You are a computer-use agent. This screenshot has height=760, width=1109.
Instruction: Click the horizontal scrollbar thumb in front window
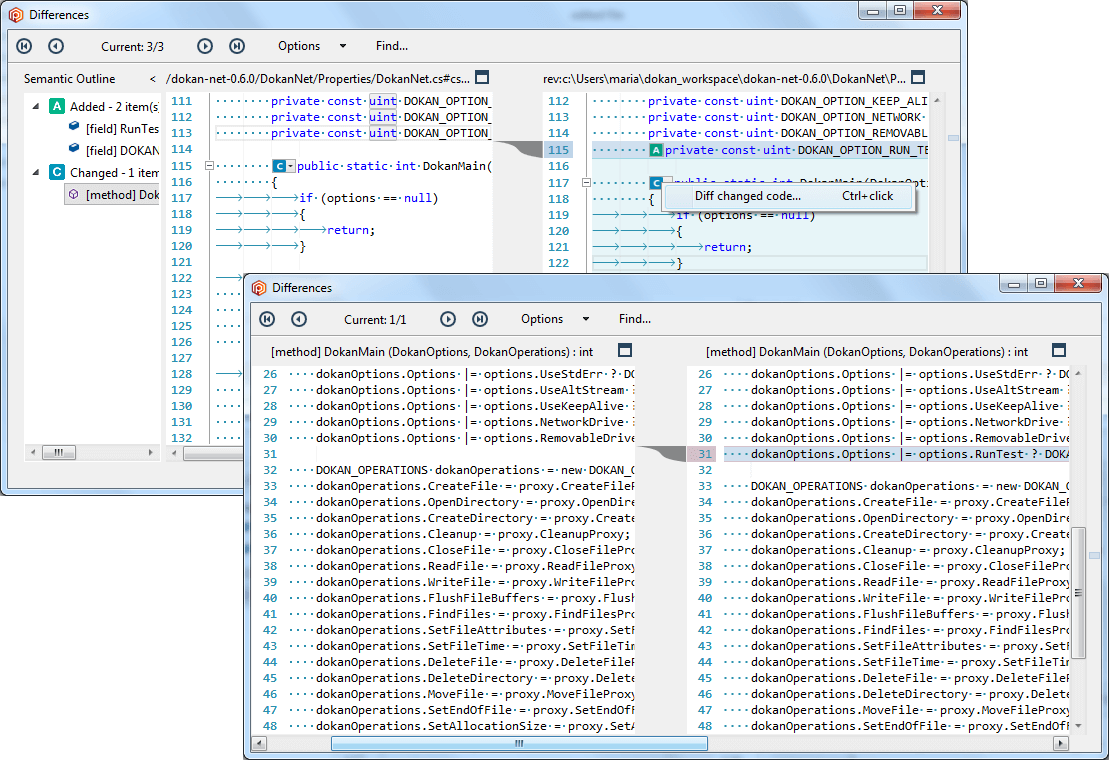519,744
